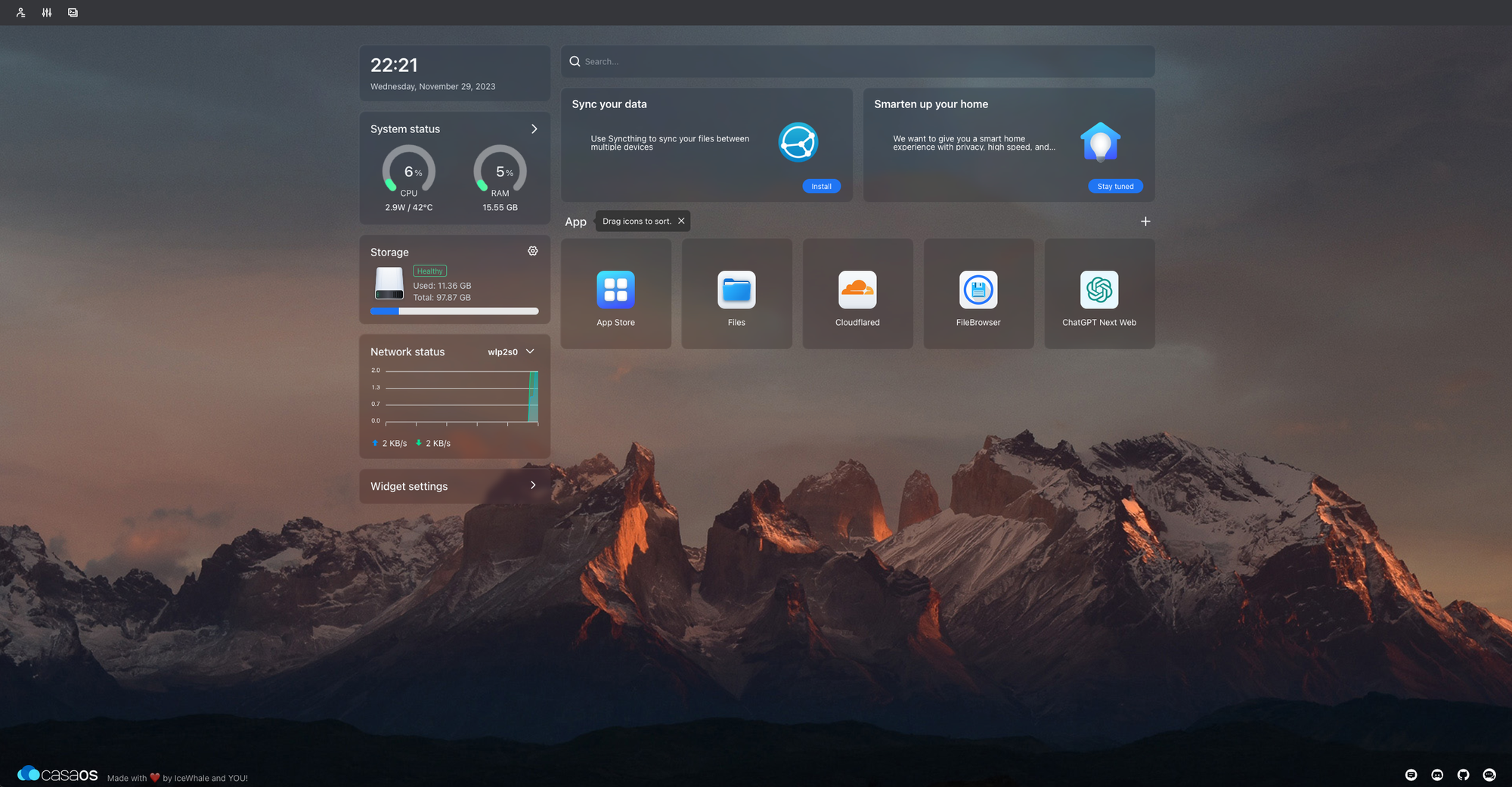
Task: Launch the ChatGPT Next Web app
Action: [x=1099, y=294]
